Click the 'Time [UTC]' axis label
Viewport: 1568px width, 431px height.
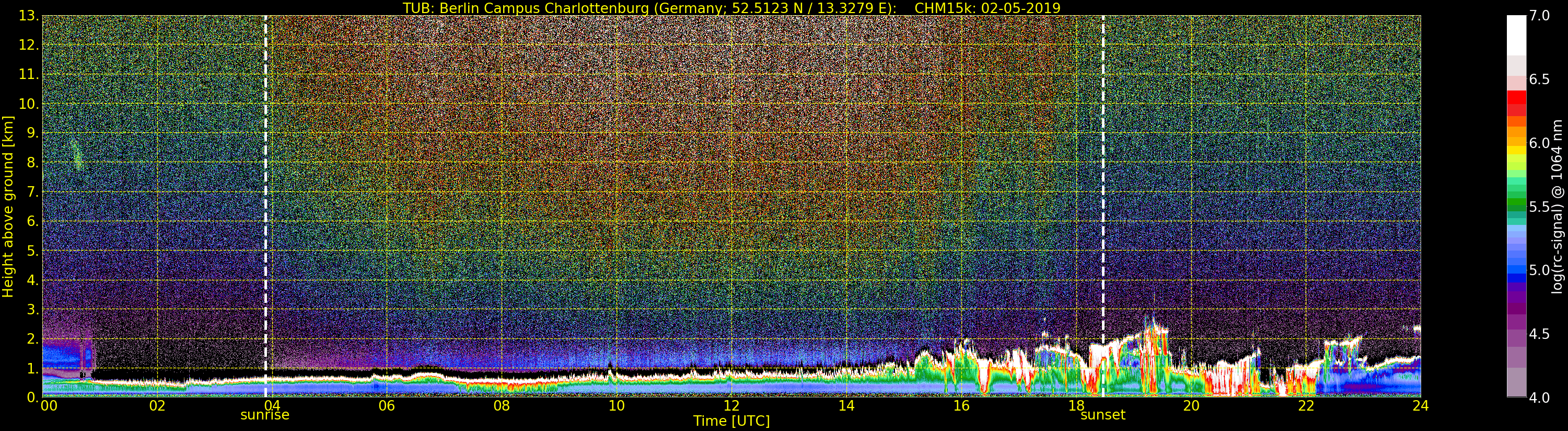tap(731, 421)
